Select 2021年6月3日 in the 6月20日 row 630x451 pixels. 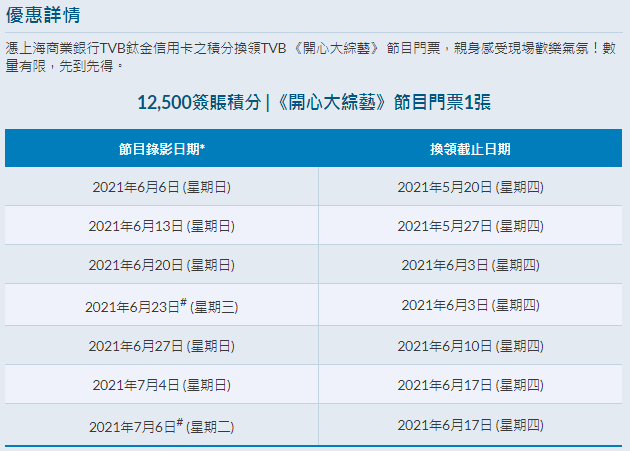(470, 265)
